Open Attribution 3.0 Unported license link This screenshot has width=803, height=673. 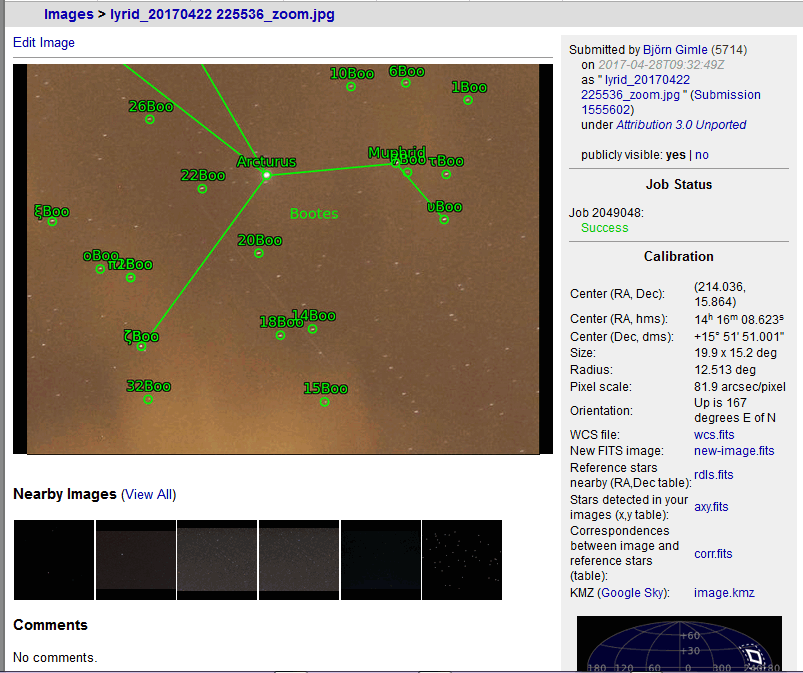(681, 125)
